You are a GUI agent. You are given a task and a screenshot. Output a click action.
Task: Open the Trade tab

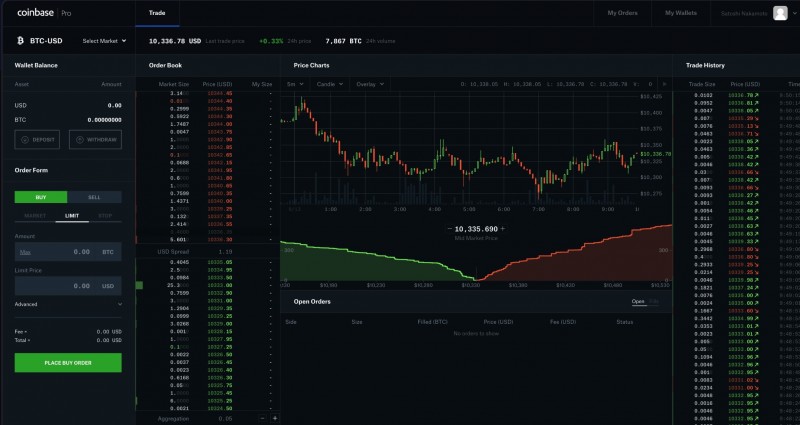157,13
